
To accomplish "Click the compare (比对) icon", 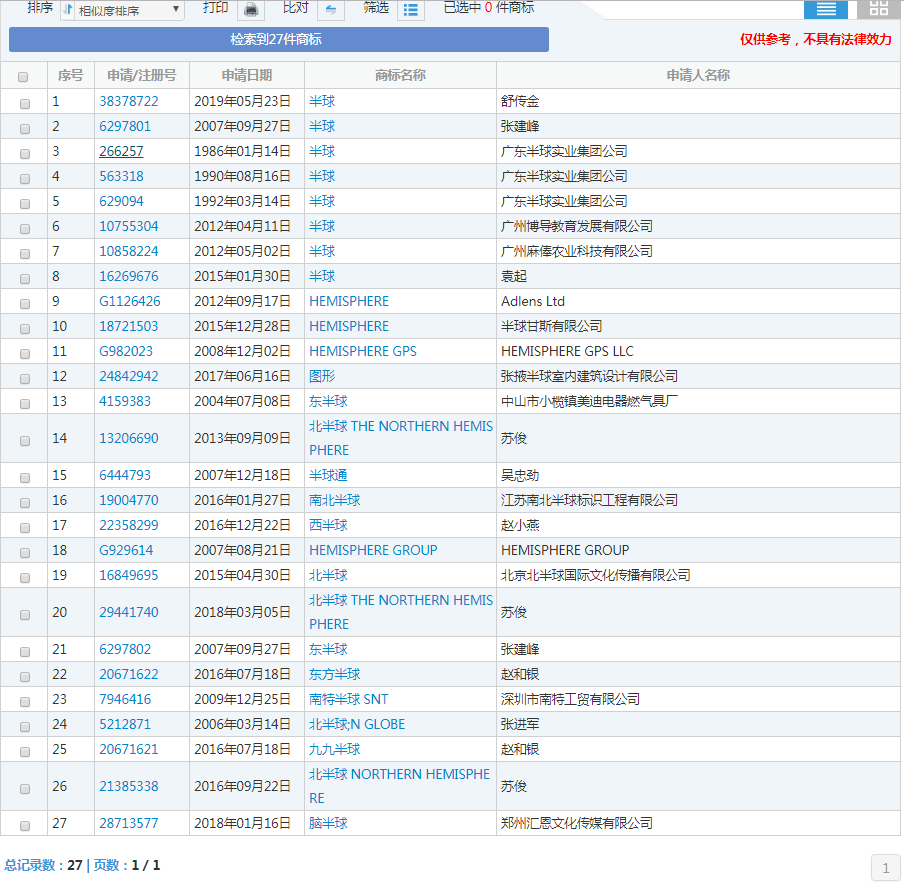I will tap(331, 9).
